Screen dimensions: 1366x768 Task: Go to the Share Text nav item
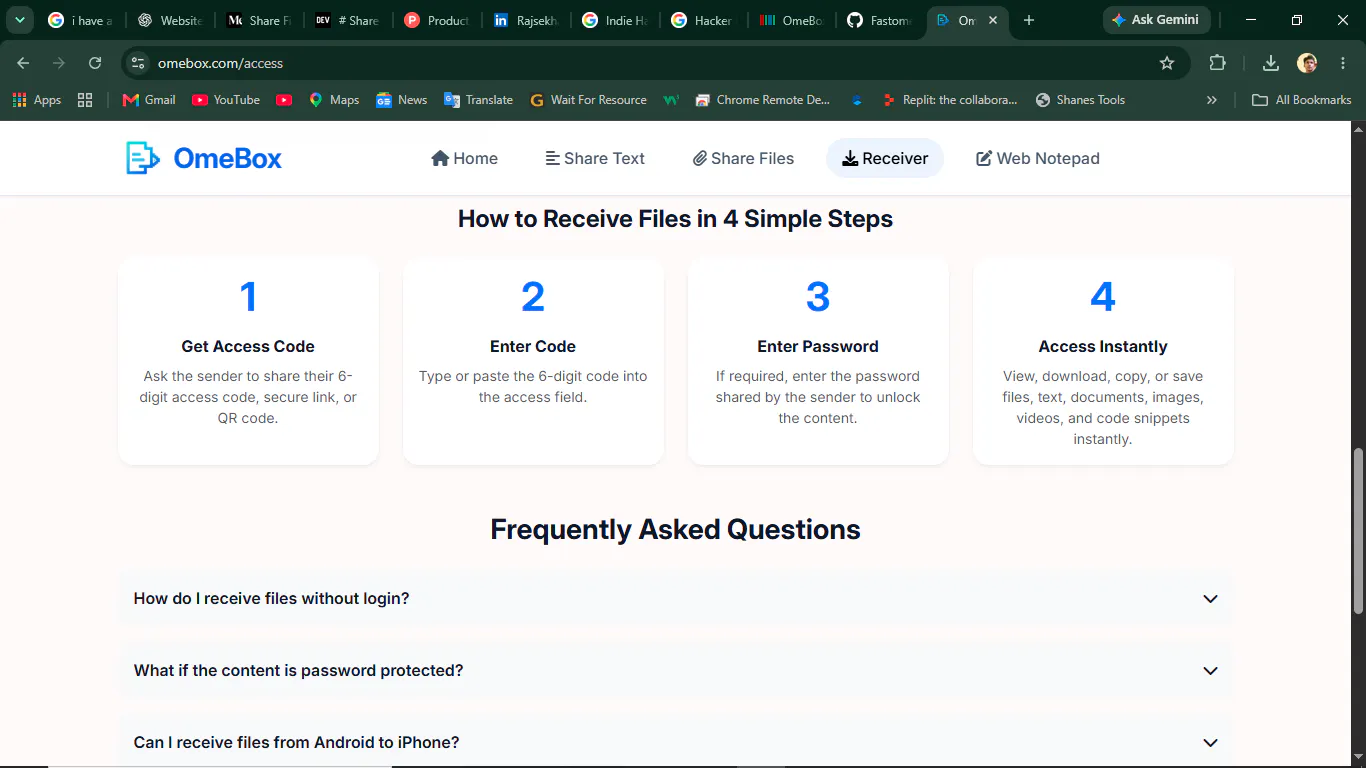(595, 158)
